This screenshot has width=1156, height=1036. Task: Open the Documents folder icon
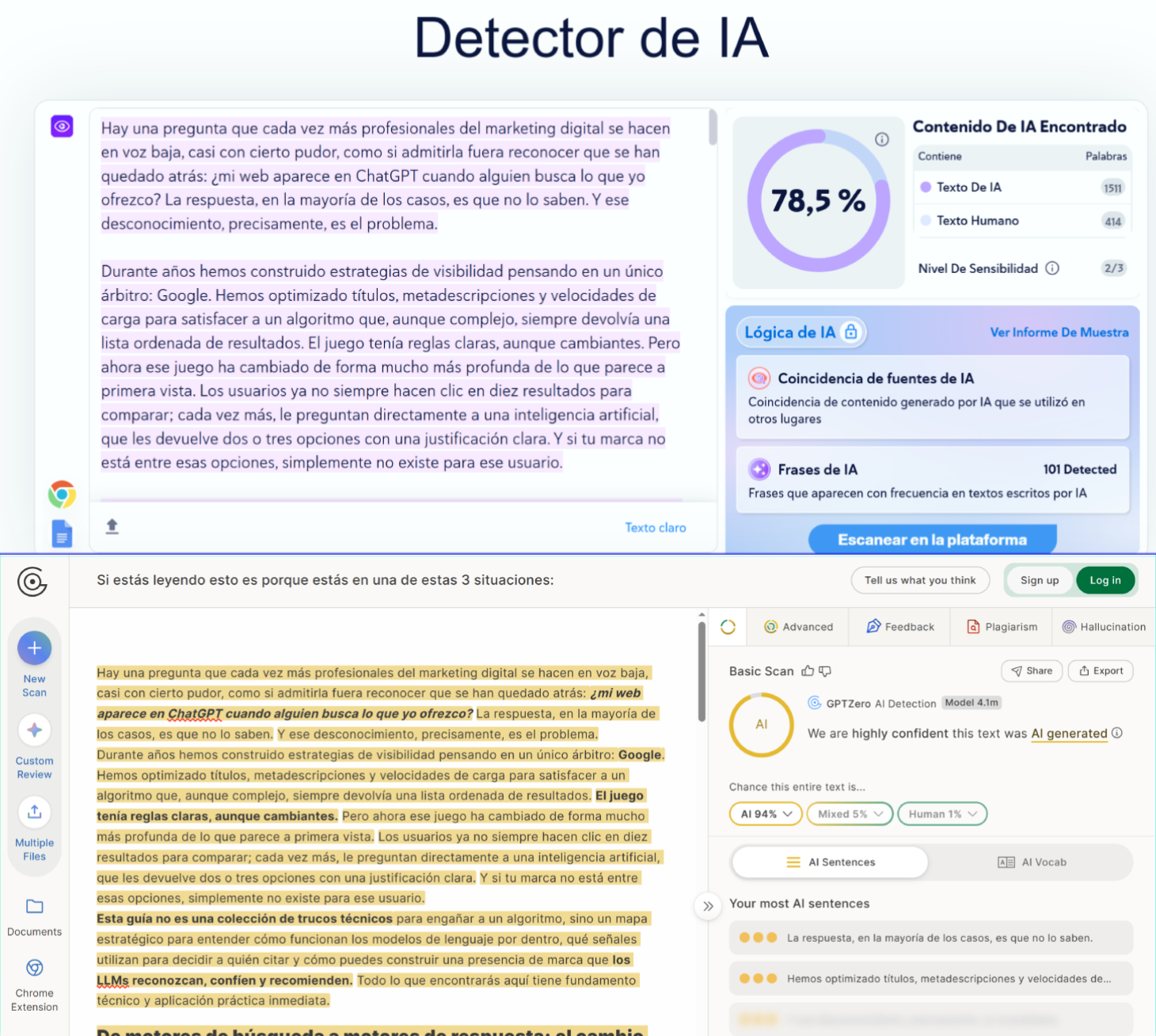35,906
